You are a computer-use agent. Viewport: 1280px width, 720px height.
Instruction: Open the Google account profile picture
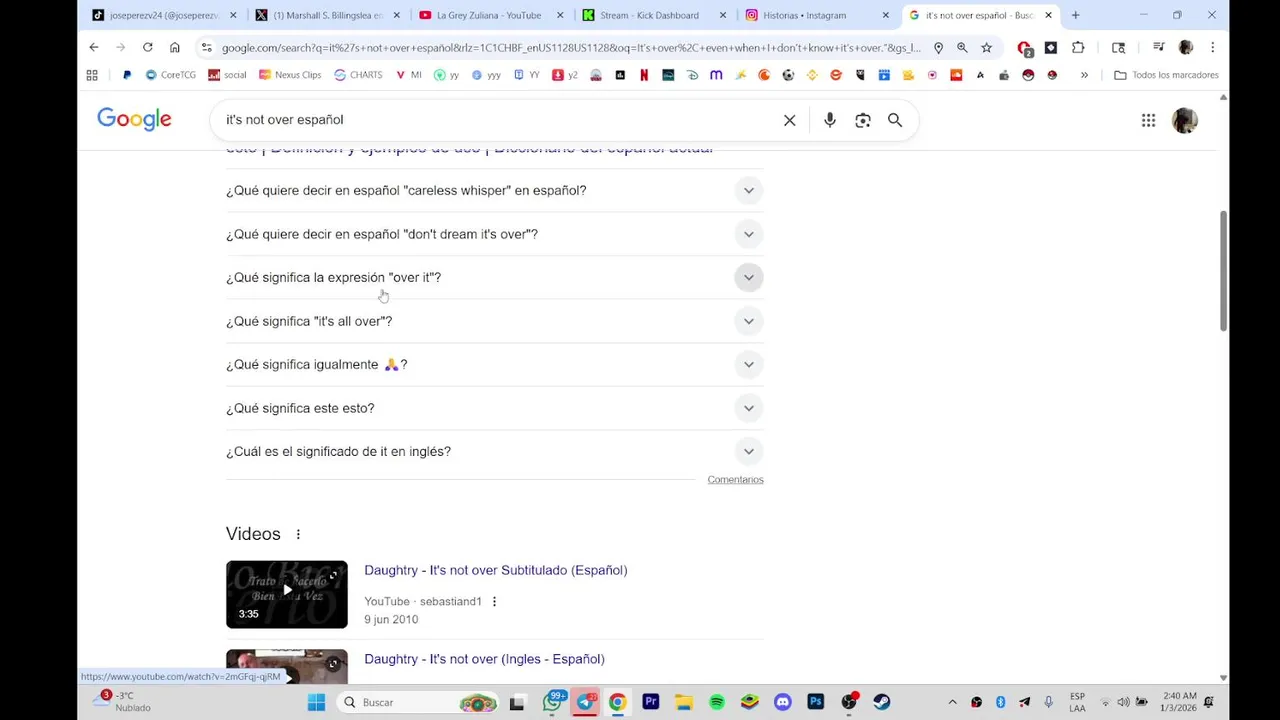pyautogui.click(x=1185, y=120)
